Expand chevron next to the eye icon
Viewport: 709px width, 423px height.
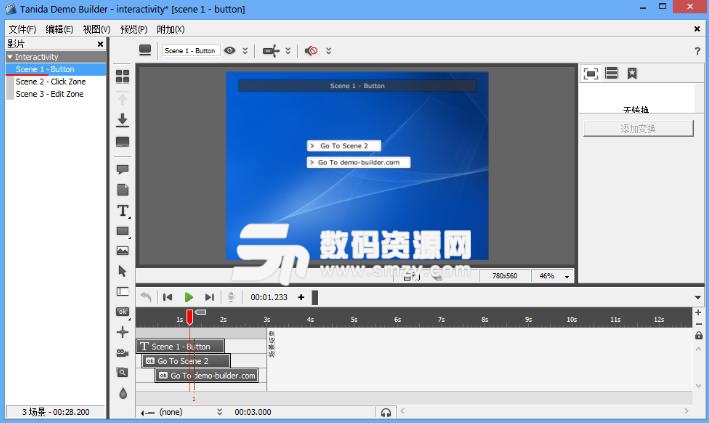(x=245, y=51)
